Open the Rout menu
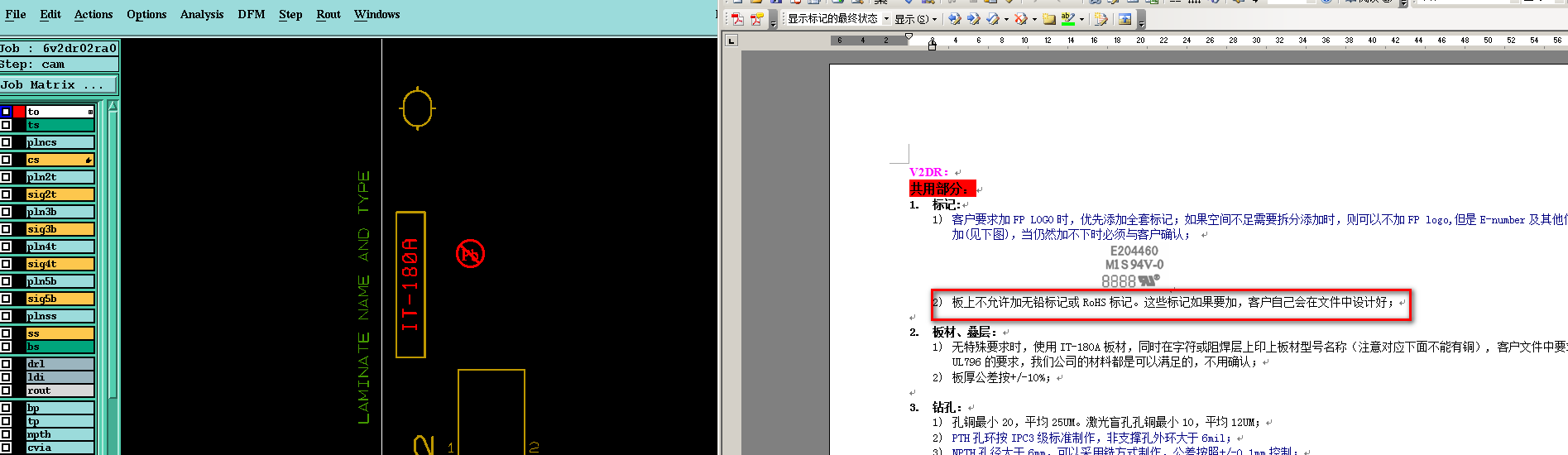This screenshot has height=455, width=1568. [x=328, y=14]
